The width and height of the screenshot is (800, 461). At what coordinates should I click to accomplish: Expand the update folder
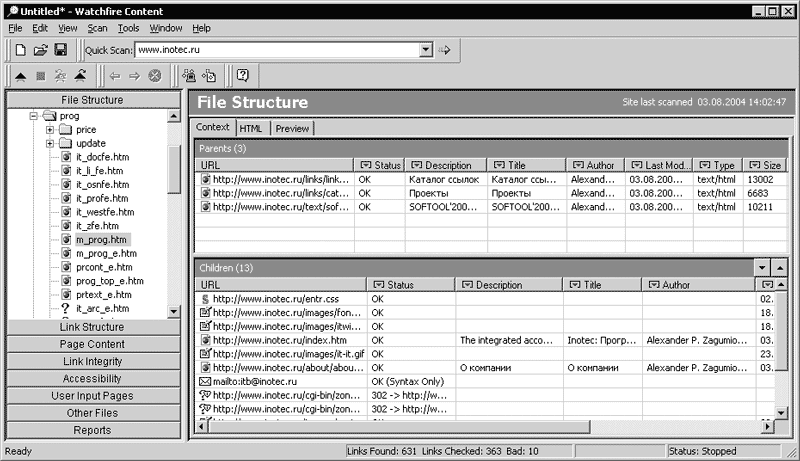pos(50,143)
